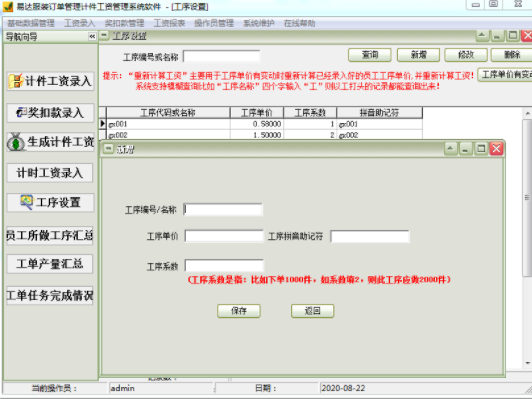
Task: Roll up the 新增 dialog with up-arrow icon
Action: click(x=451, y=149)
